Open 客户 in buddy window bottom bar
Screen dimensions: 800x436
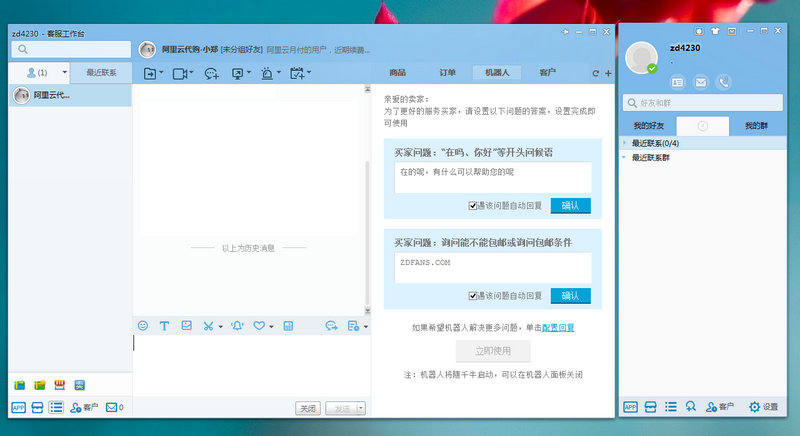(719, 406)
